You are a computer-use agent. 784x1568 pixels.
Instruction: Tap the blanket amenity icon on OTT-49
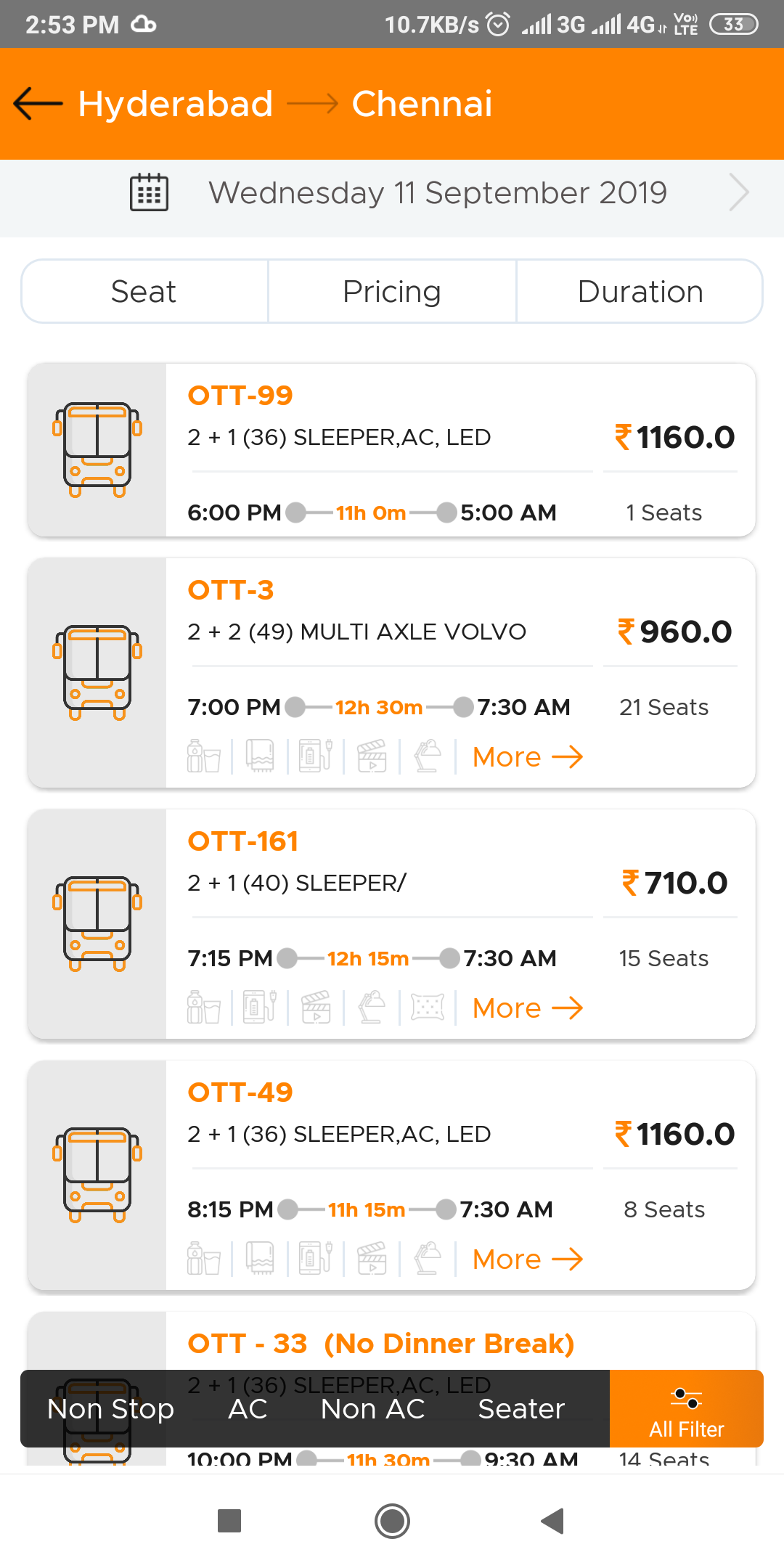click(x=260, y=1259)
